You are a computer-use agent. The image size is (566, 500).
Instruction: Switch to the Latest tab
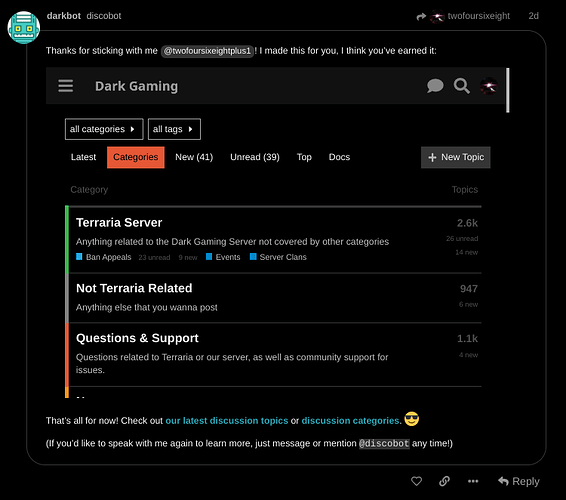coord(83,157)
